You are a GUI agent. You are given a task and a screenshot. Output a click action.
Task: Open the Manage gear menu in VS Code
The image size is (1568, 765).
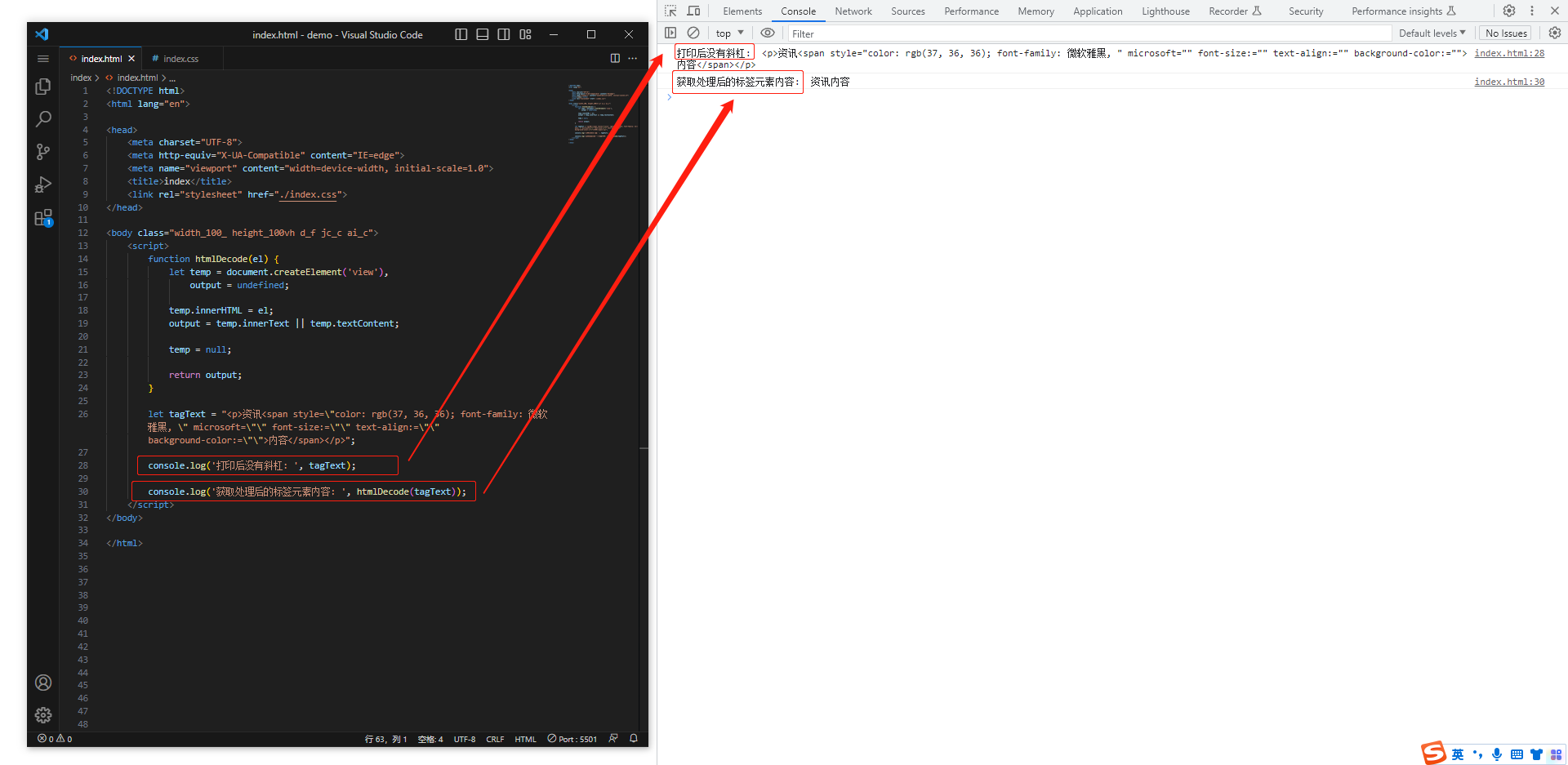pyautogui.click(x=43, y=715)
